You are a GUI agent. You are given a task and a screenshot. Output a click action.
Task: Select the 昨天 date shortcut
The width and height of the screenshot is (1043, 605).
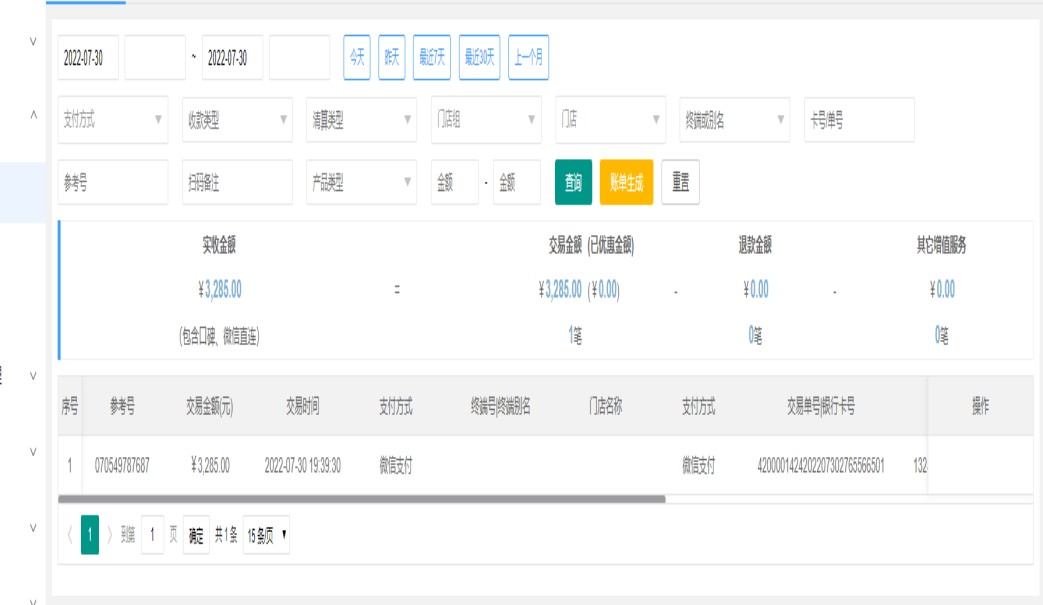[392, 58]
